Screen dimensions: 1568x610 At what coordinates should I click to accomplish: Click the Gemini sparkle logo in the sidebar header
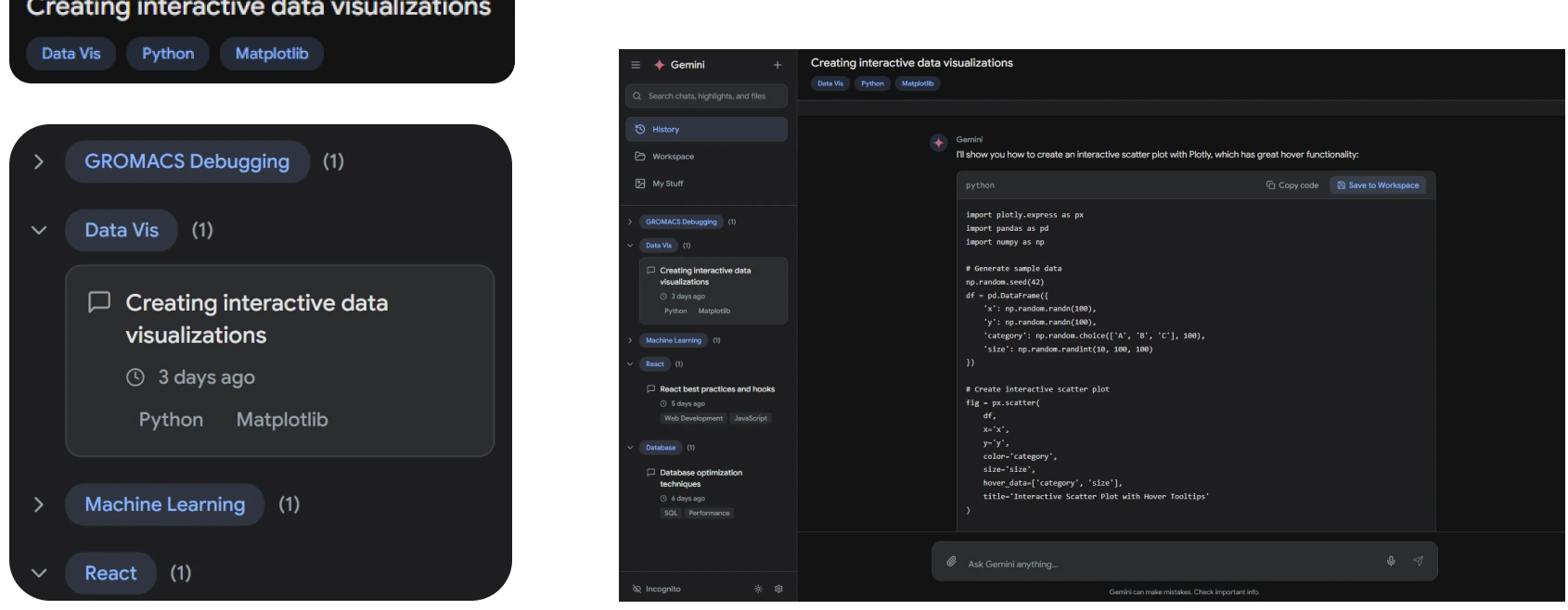[x=660, y=65]
